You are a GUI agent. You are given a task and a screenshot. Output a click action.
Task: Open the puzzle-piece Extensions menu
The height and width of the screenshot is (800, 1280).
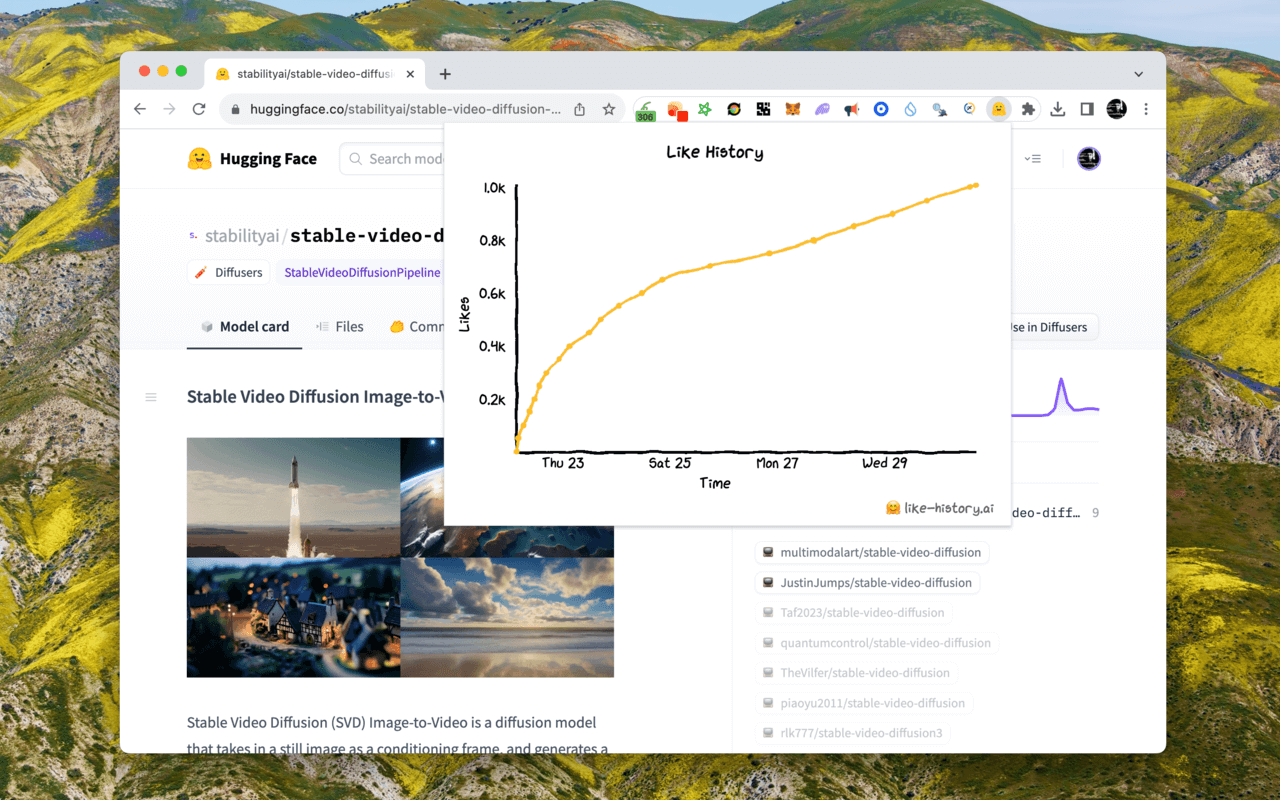(1028, 109)
